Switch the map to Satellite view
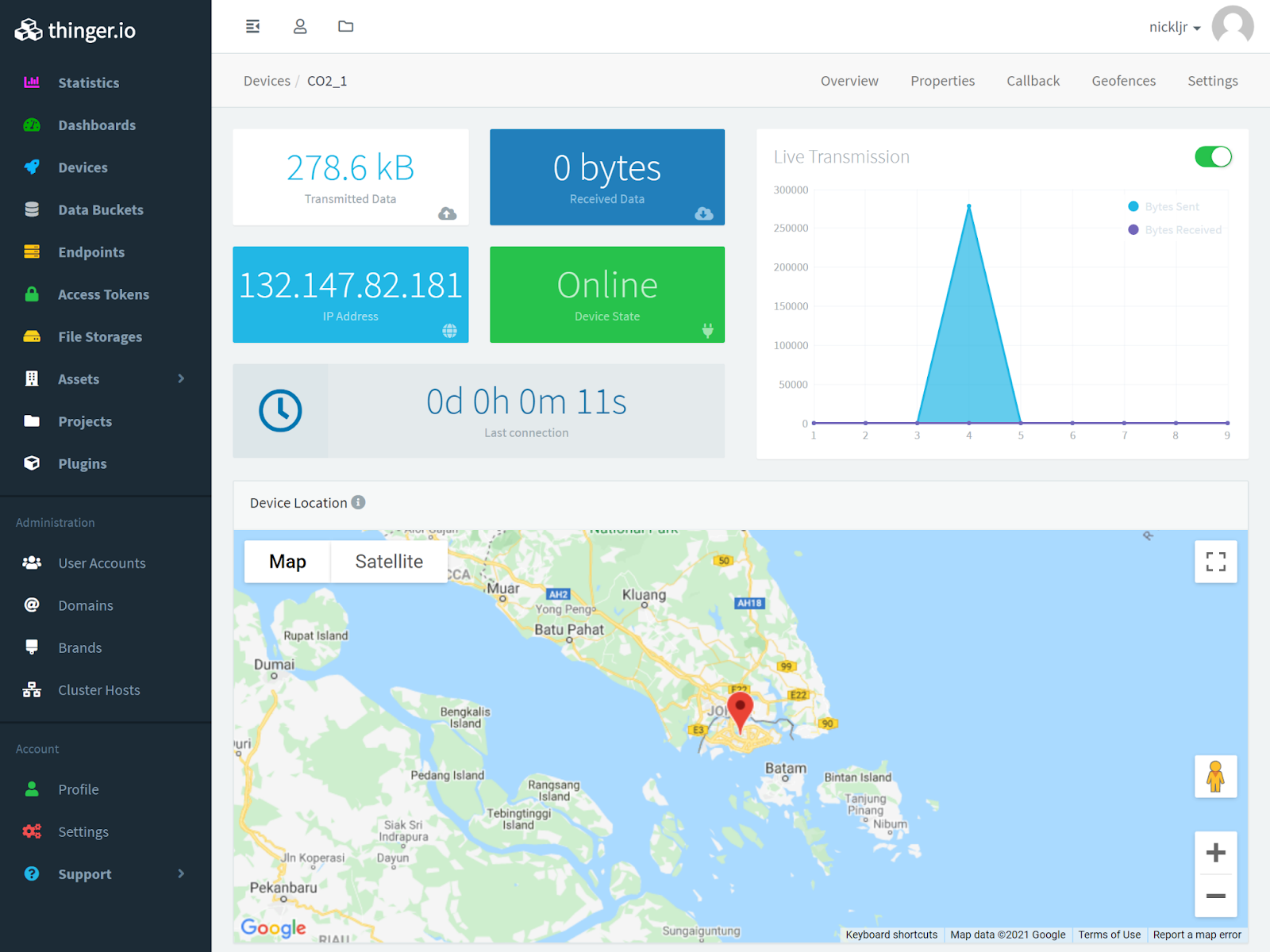The image size is (1270, 952). (x=388, y=561)
